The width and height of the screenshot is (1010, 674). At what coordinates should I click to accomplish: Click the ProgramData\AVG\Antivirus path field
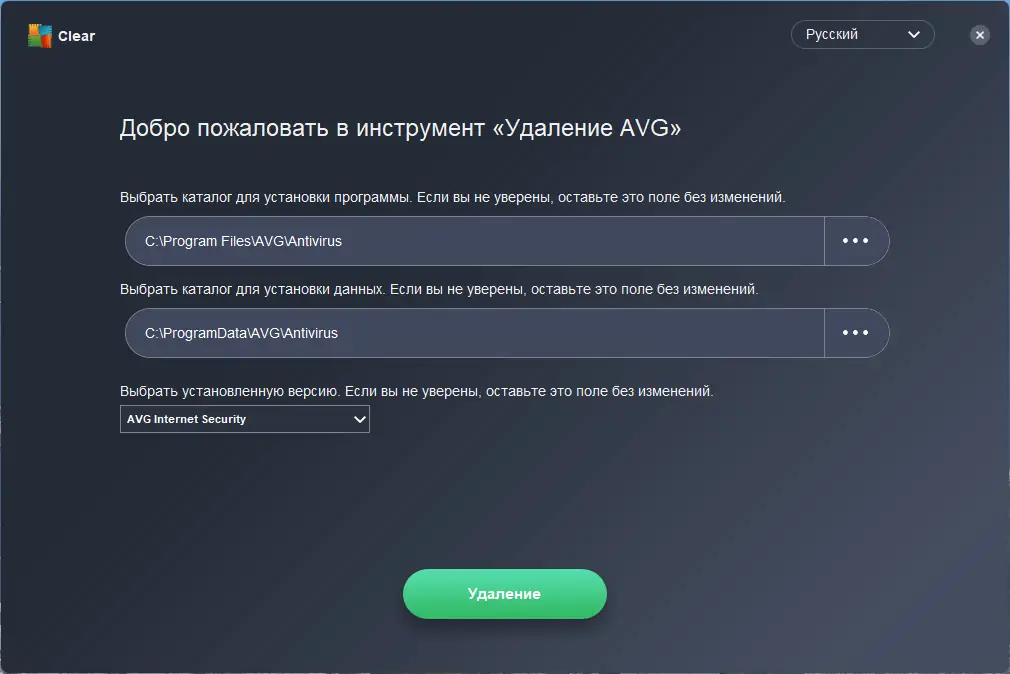tap(475, 333)
